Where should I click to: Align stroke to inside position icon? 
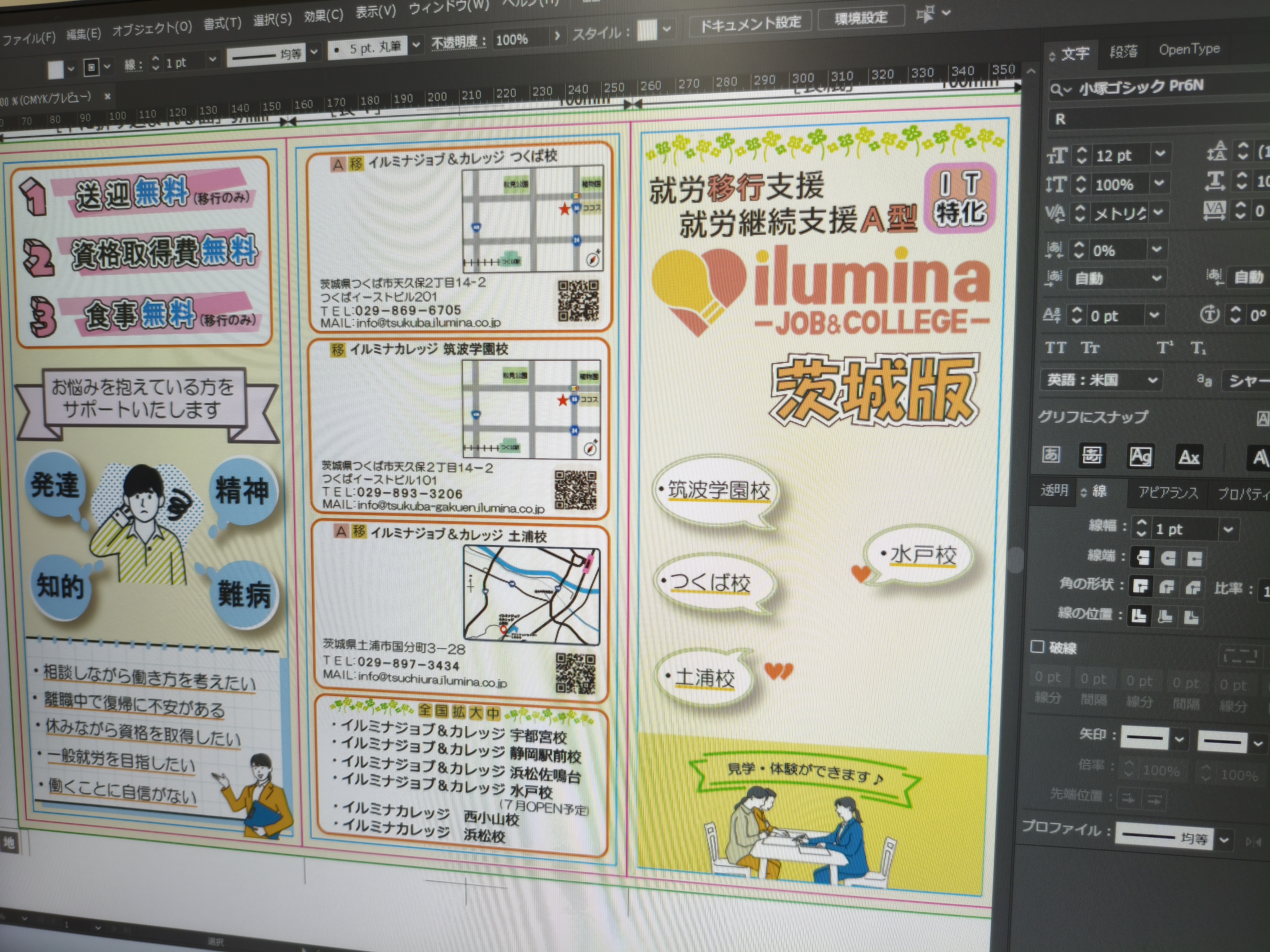point(1165,617)
